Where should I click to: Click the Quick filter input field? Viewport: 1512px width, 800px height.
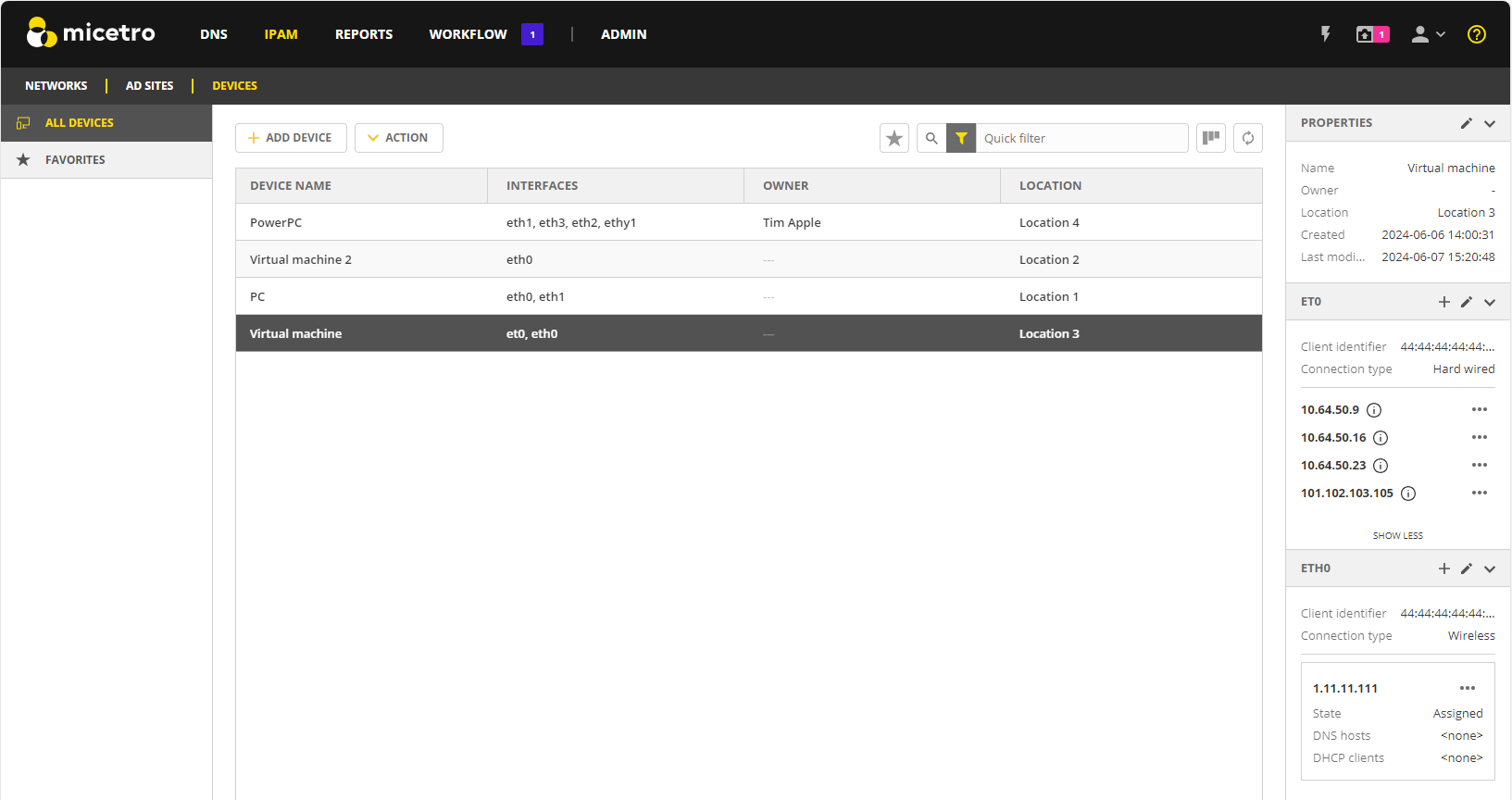1080,138
